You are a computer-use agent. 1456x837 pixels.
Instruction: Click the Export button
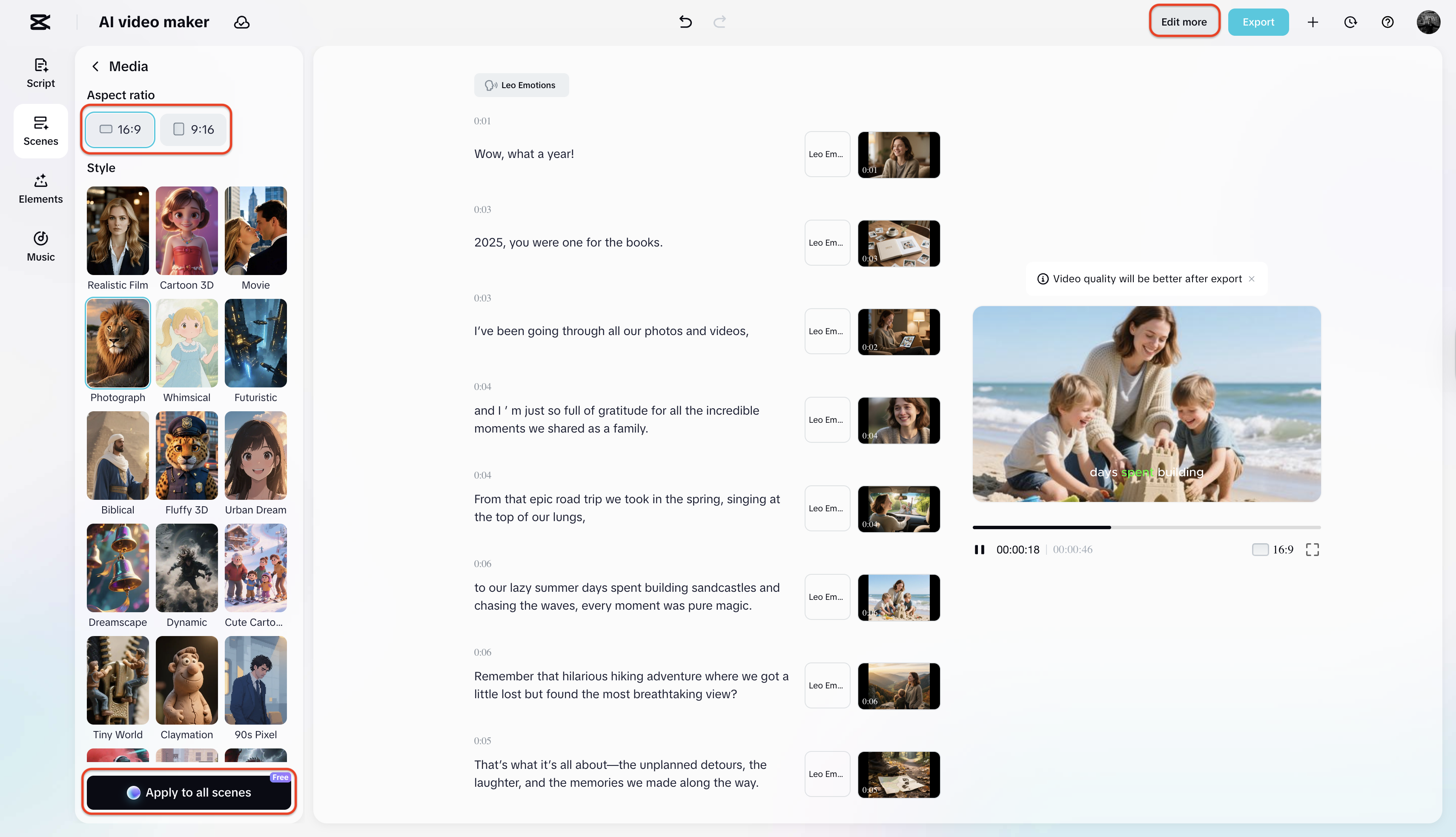(x=1258, y=22)
